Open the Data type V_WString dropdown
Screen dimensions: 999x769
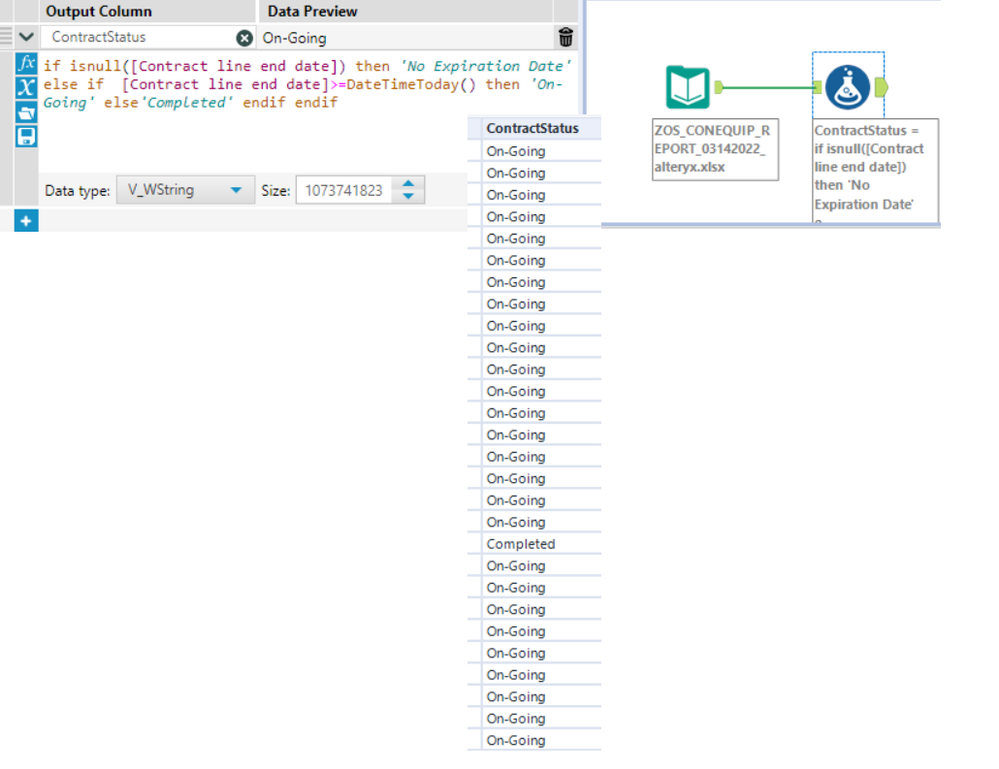click(185, 190)
